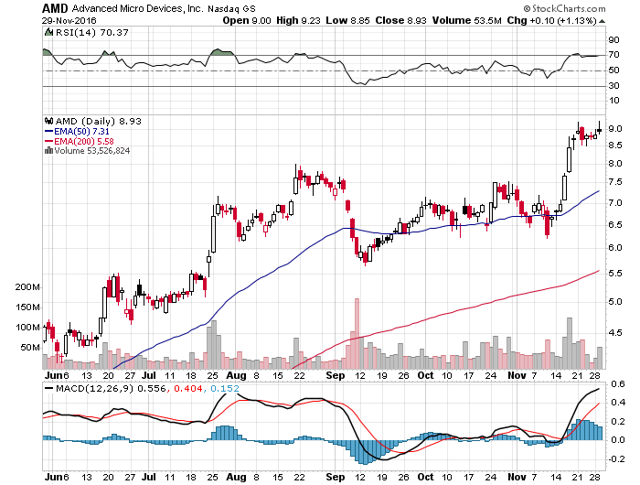640x485 pixels.
Task: Click the blue 0.152 MACD histogram value
Action: (224, 388)
